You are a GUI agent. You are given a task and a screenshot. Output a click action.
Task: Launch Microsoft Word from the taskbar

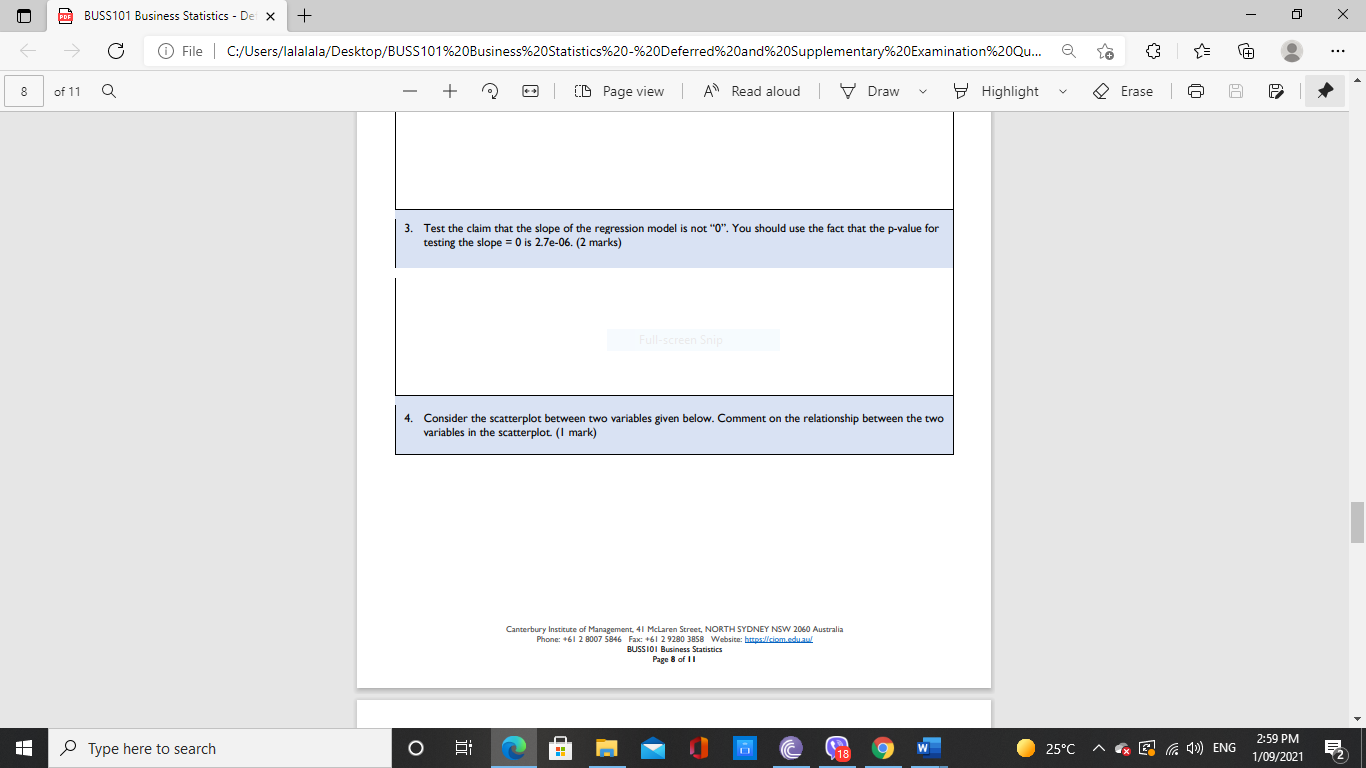pos(926,748)
